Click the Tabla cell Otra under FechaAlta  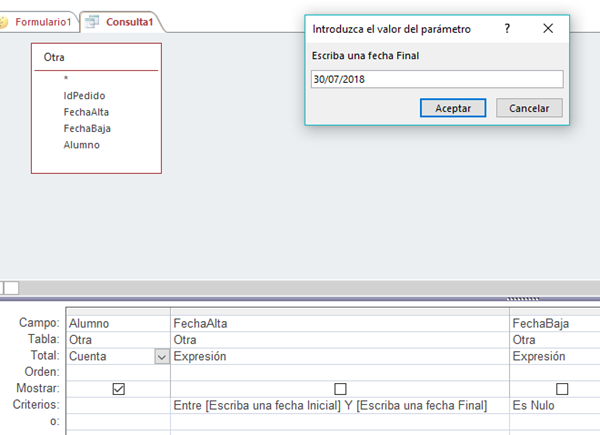(x=340, y=340)
